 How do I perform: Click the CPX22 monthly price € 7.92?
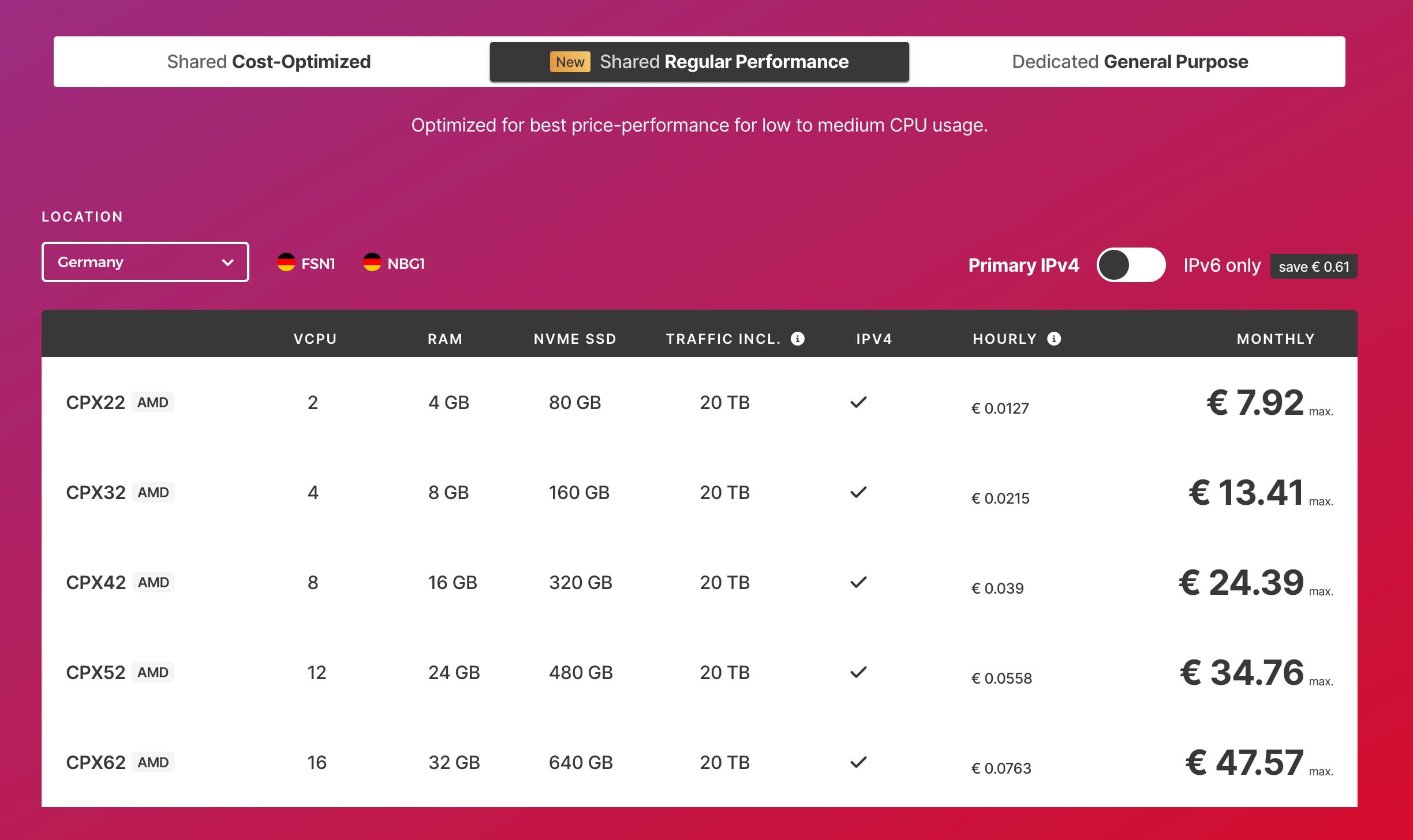pyautogui.click(x=1255, y=402)
